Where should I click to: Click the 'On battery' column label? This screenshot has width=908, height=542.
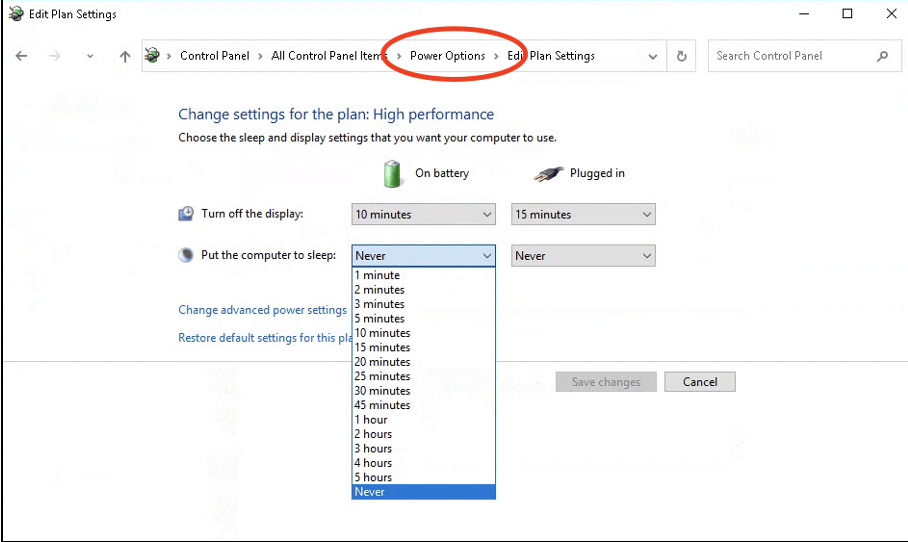point(442,173)
